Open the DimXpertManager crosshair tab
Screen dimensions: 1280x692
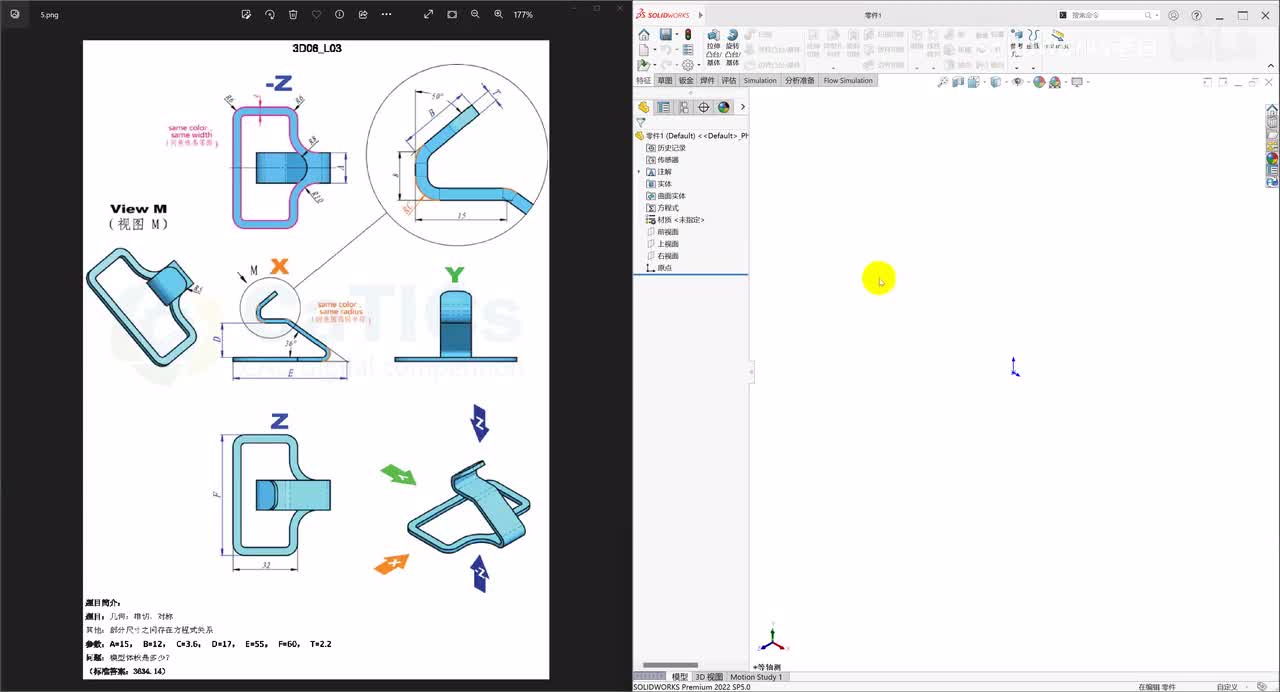point(704,107)
